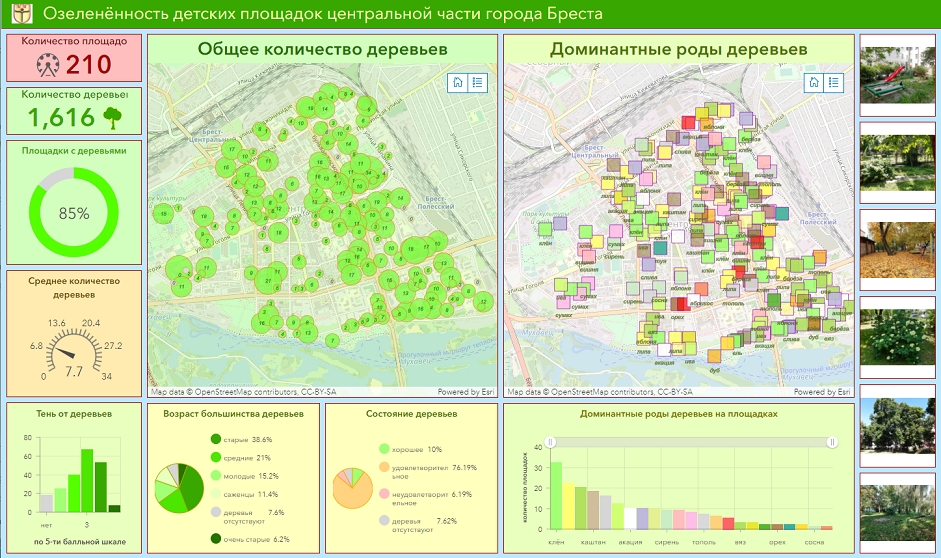Click the Доминантные роды деревьев map title
This screenshot has height=558, width=941.
click(679, 49)
